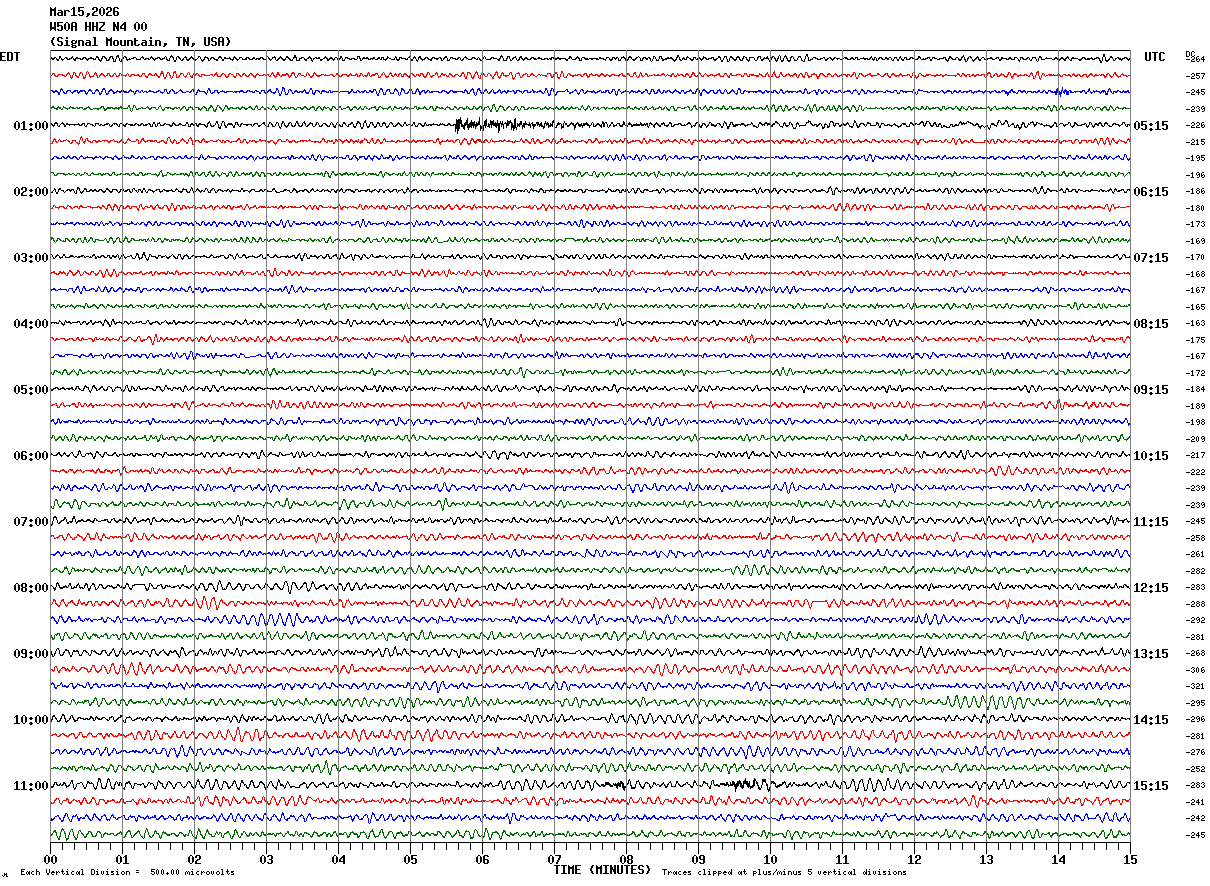Click the W50A HHZ N4 00 station code
The height and width of the screenshot is (886, 1210).
tap(98, 27)
